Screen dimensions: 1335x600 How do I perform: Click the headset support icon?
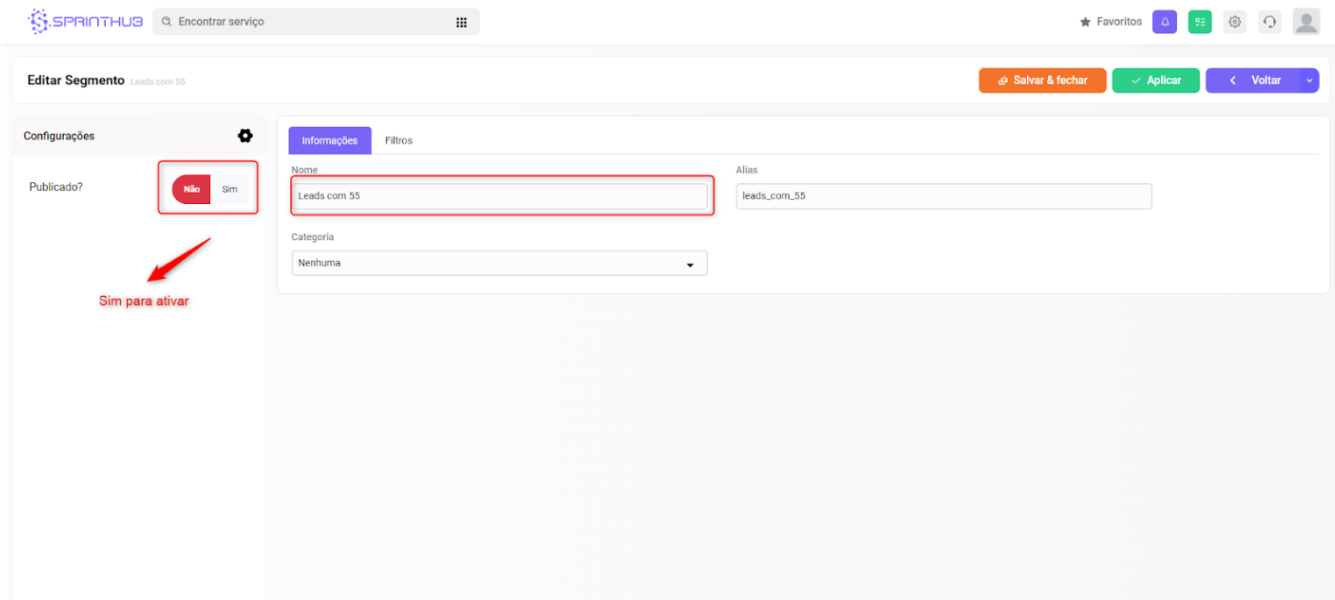1270,22
